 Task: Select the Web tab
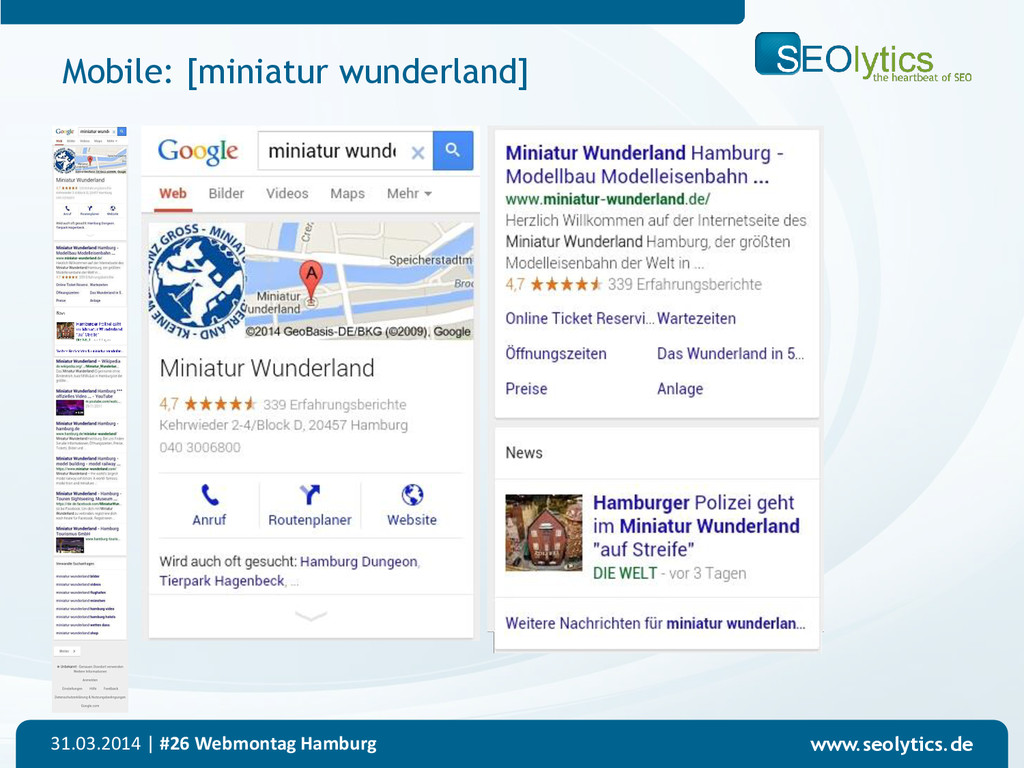click(x=173, y=193)
